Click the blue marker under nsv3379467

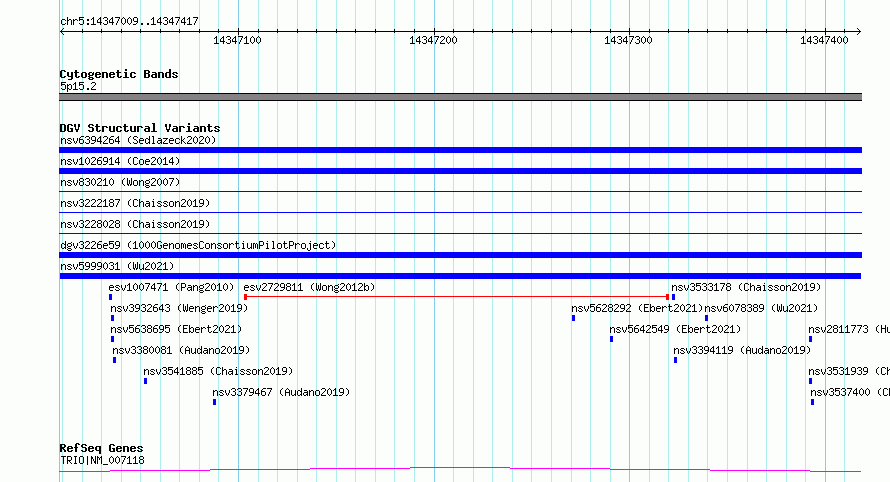coord(215,402)
